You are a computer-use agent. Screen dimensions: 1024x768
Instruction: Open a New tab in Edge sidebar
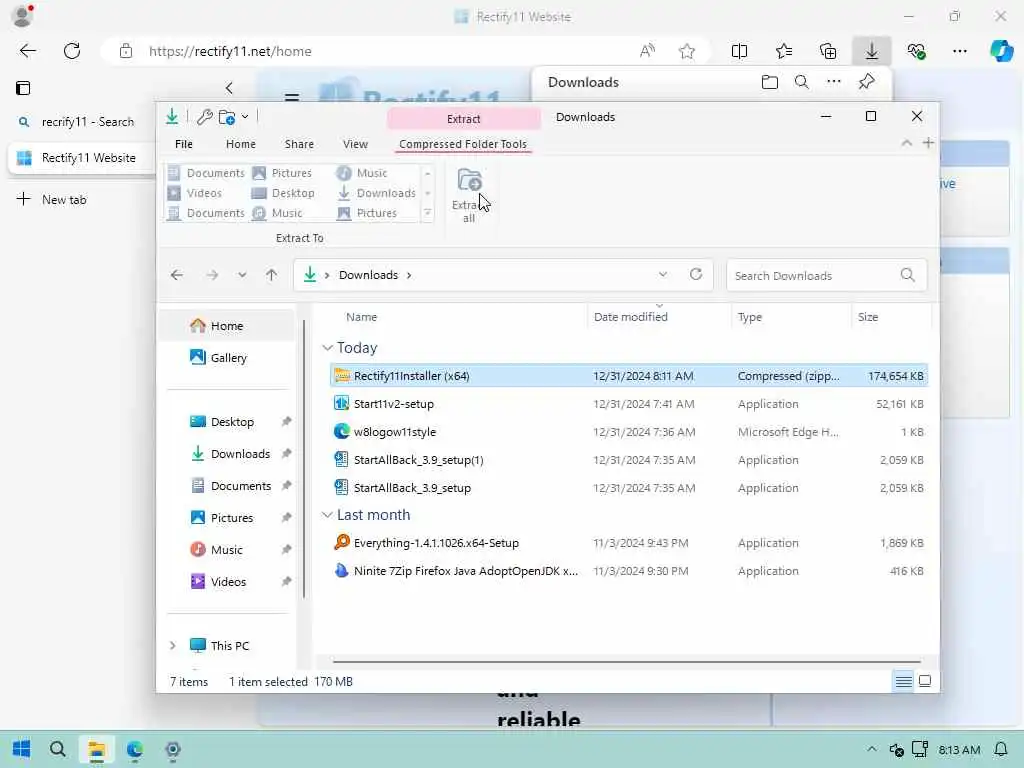[x=52, y=200]
